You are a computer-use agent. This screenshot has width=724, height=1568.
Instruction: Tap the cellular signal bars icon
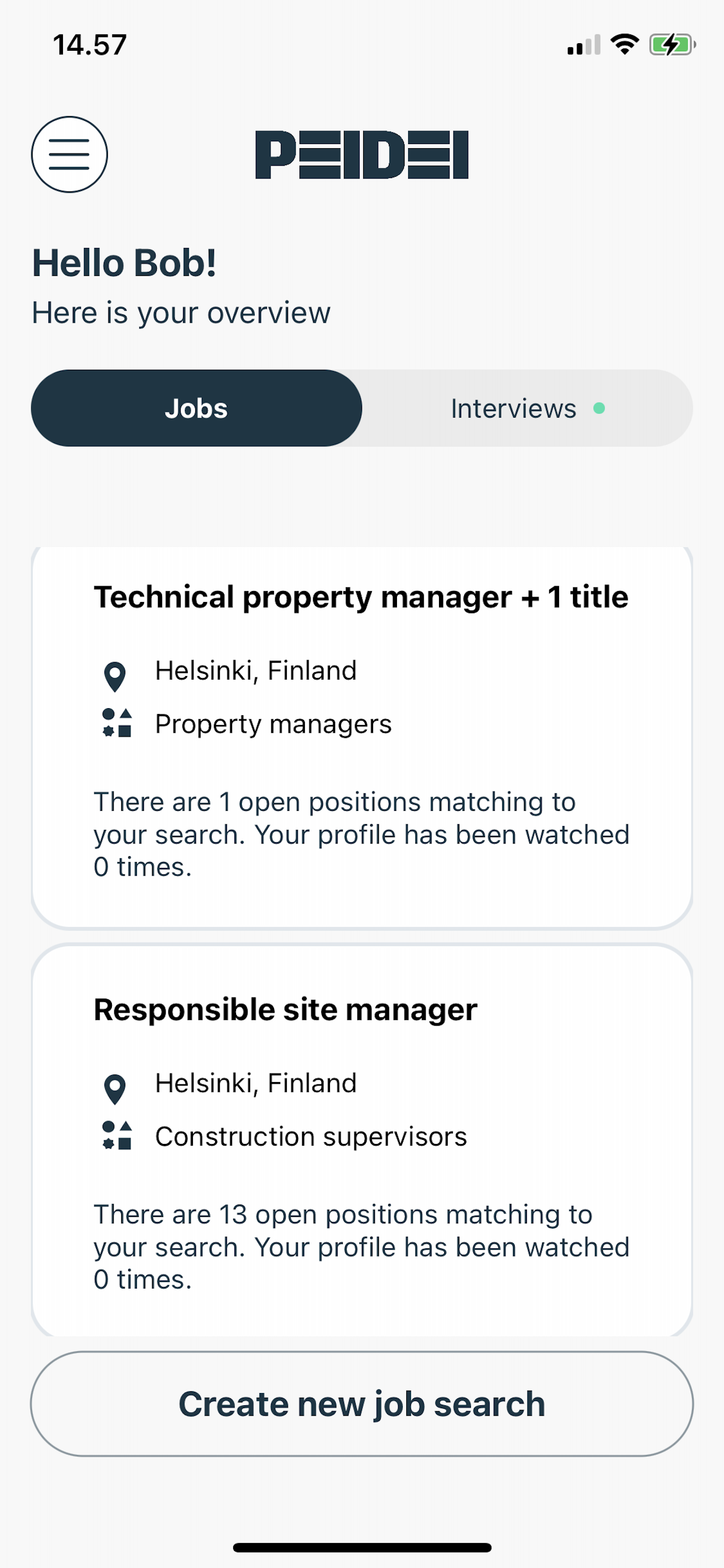pos(584,45)
